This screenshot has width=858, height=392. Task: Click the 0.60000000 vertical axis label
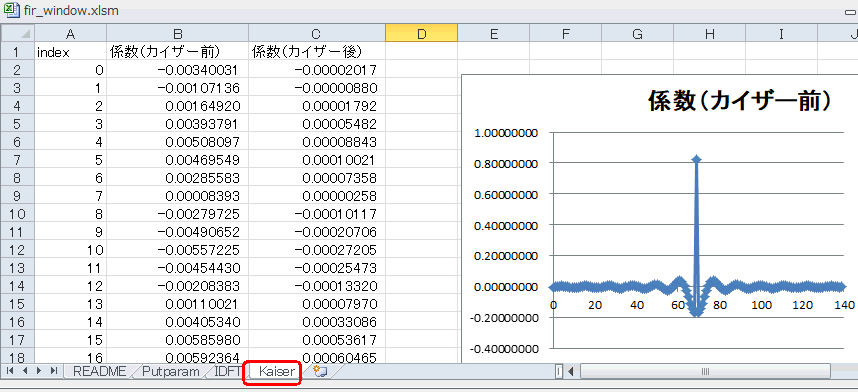point(505,194)
